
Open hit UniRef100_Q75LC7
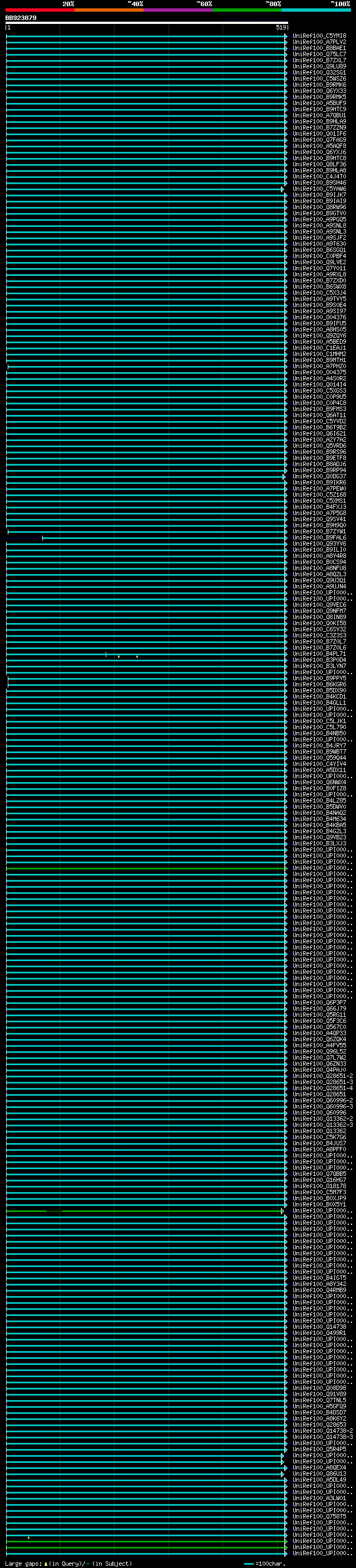tap(319, 54)
